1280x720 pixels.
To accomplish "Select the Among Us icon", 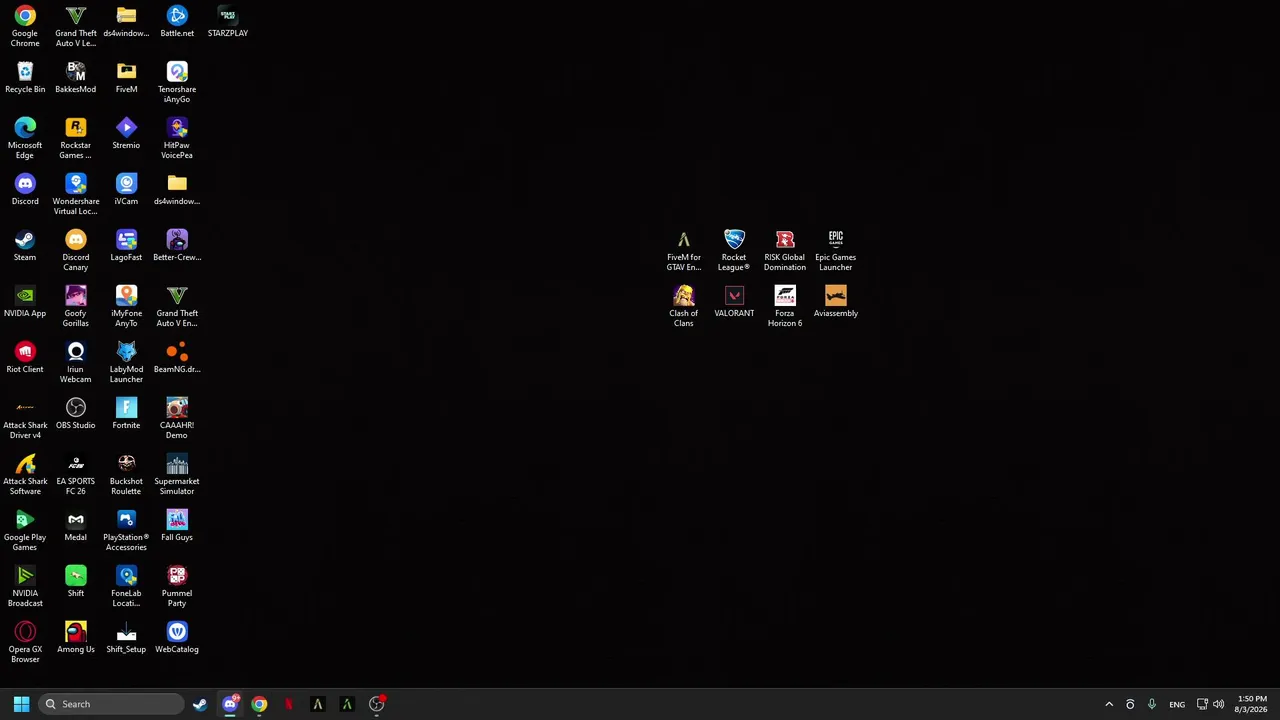I will [76, 637].
